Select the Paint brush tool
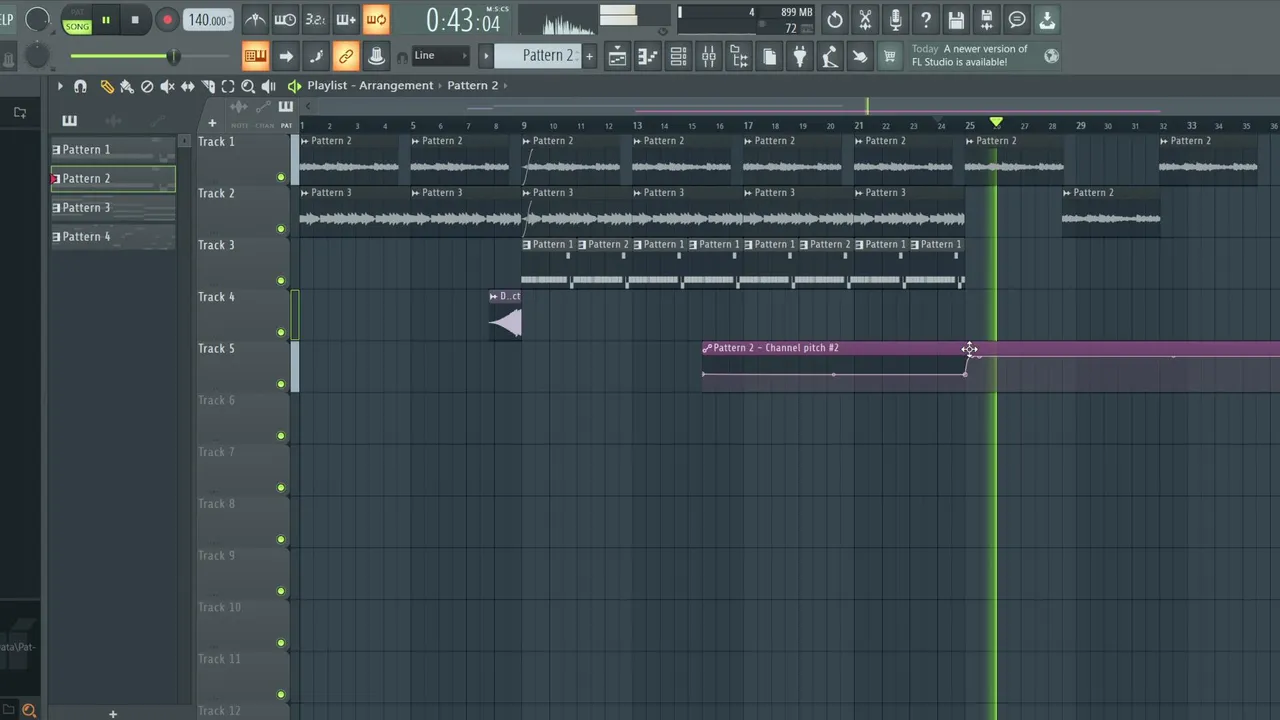Viewport: 1280px width, 720px height. (x=127, y=86)
